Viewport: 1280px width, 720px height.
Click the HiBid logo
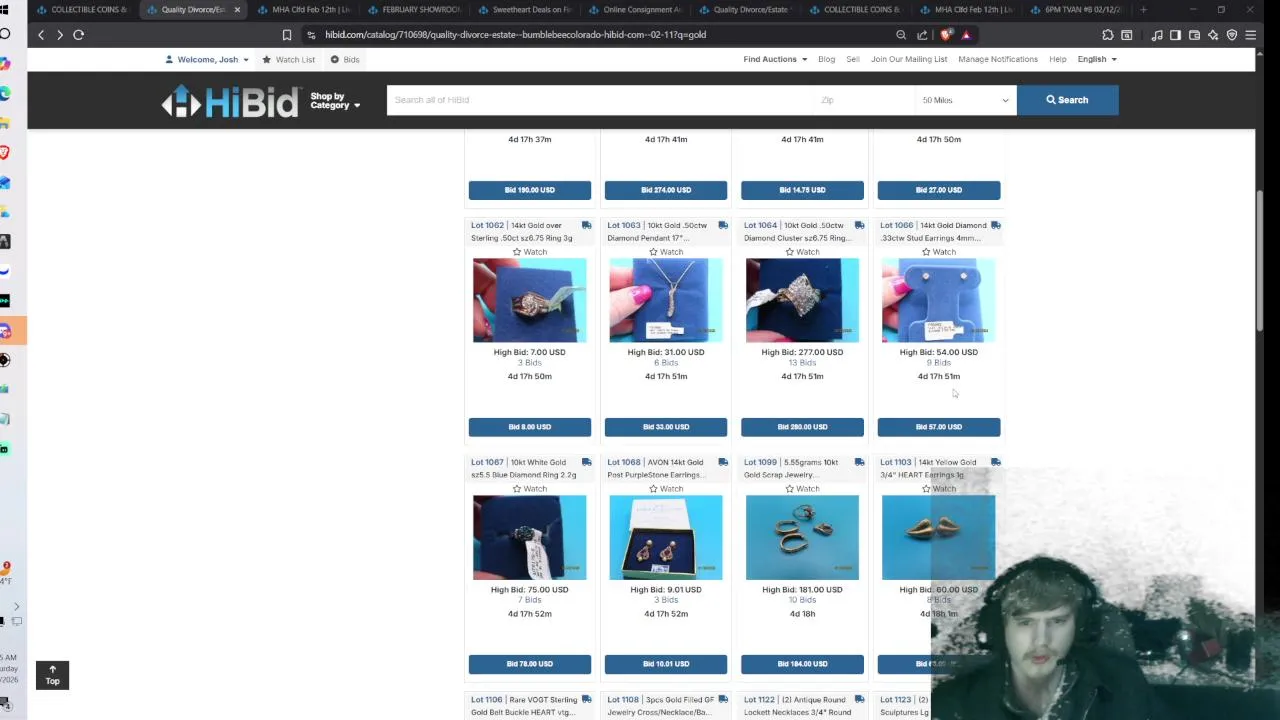(230, 101)
